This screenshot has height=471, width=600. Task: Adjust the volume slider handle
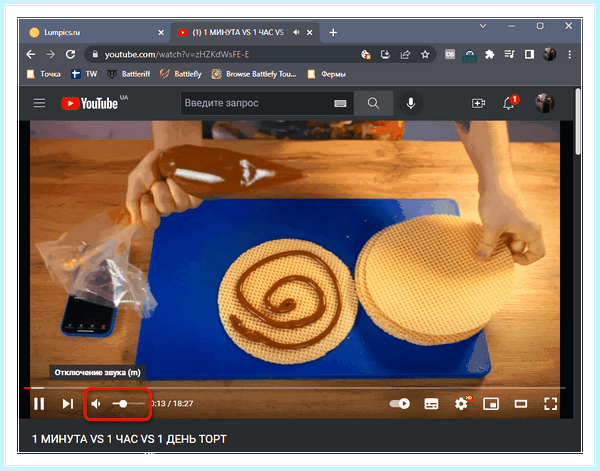coord(123,404)
